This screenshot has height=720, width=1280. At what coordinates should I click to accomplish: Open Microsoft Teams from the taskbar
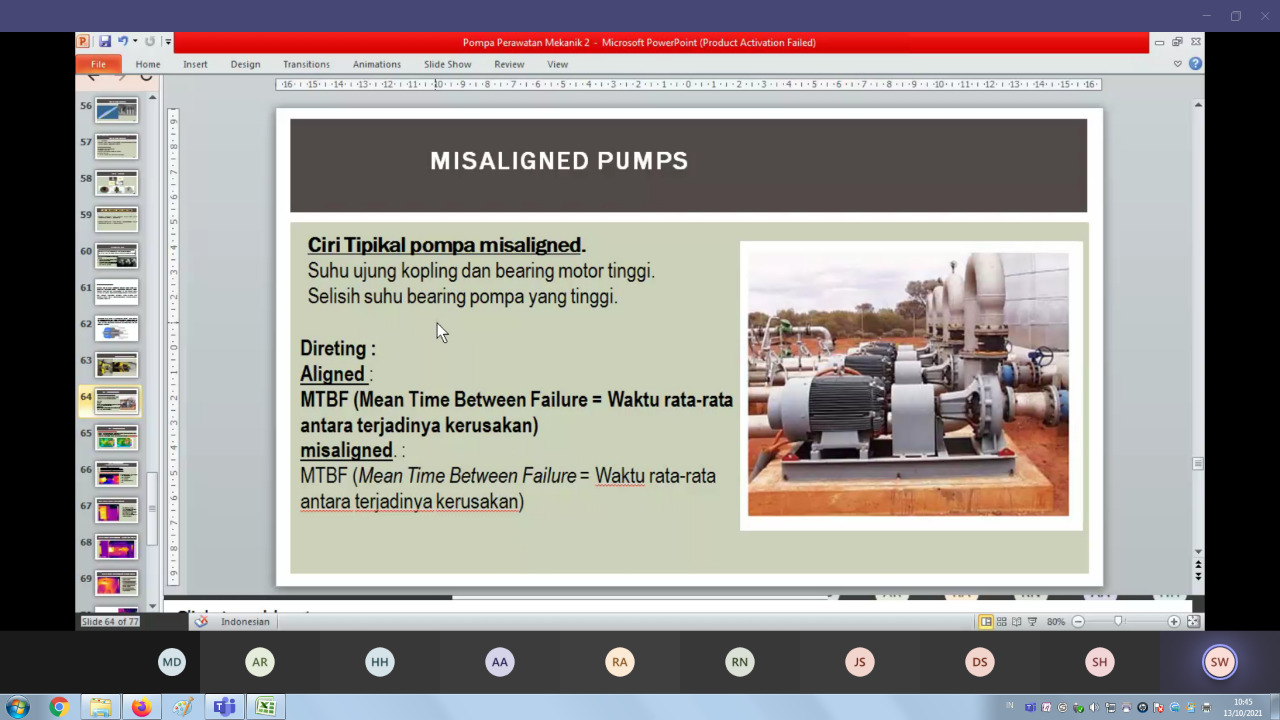click(224, 707)
